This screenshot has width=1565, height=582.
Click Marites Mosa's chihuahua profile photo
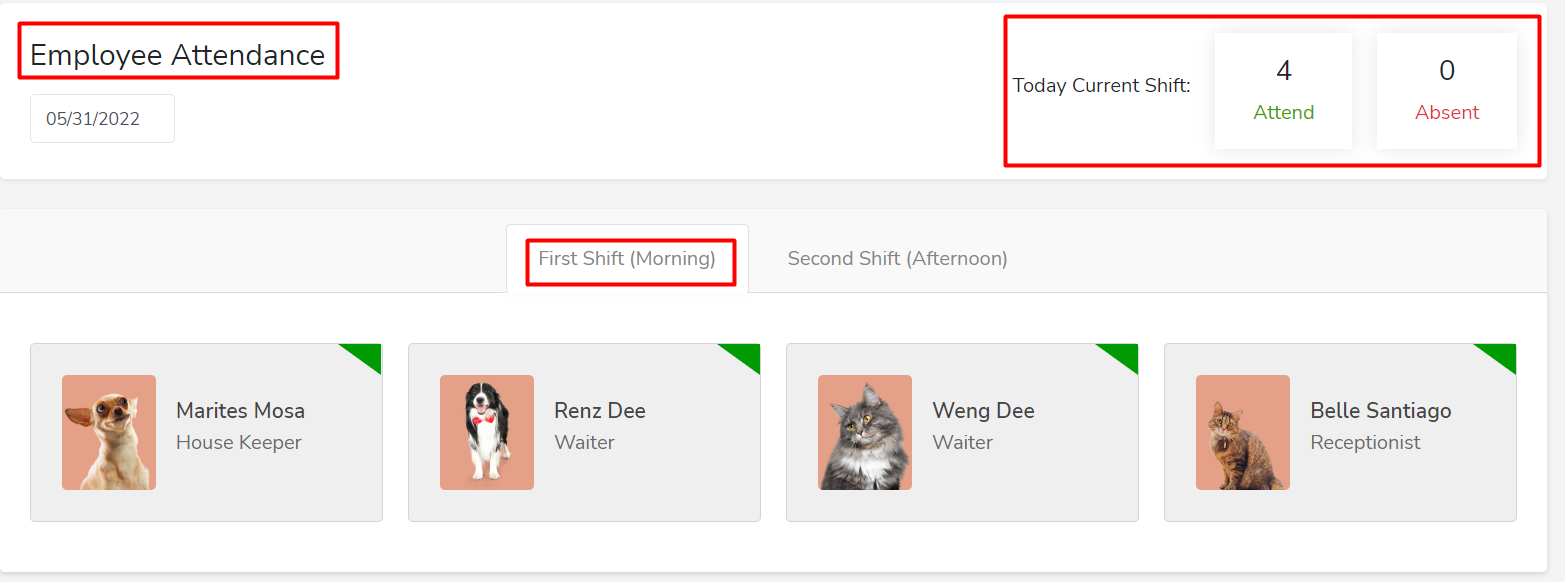point(109,432)
